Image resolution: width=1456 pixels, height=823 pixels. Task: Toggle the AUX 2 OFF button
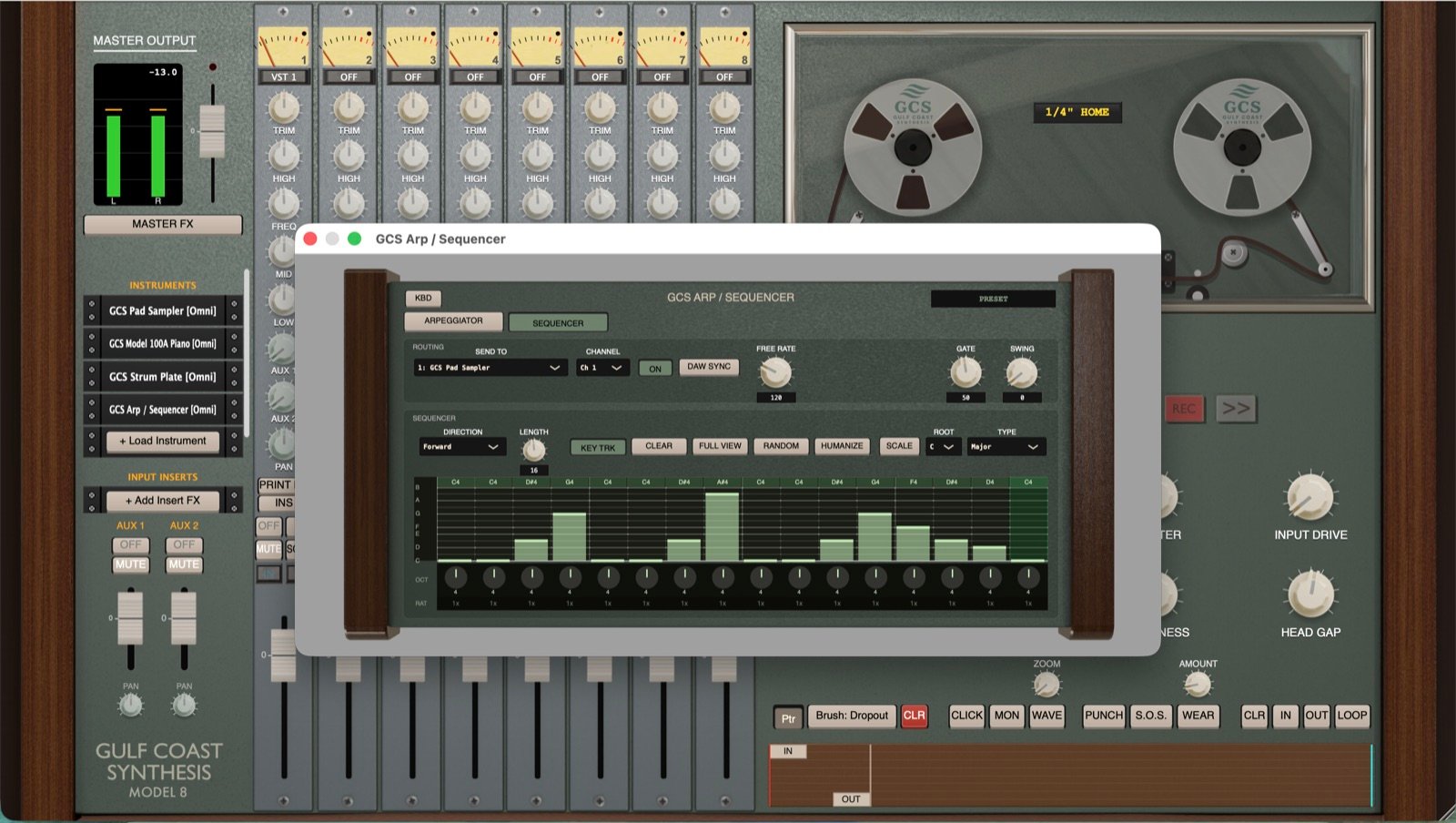pos(185,544)
